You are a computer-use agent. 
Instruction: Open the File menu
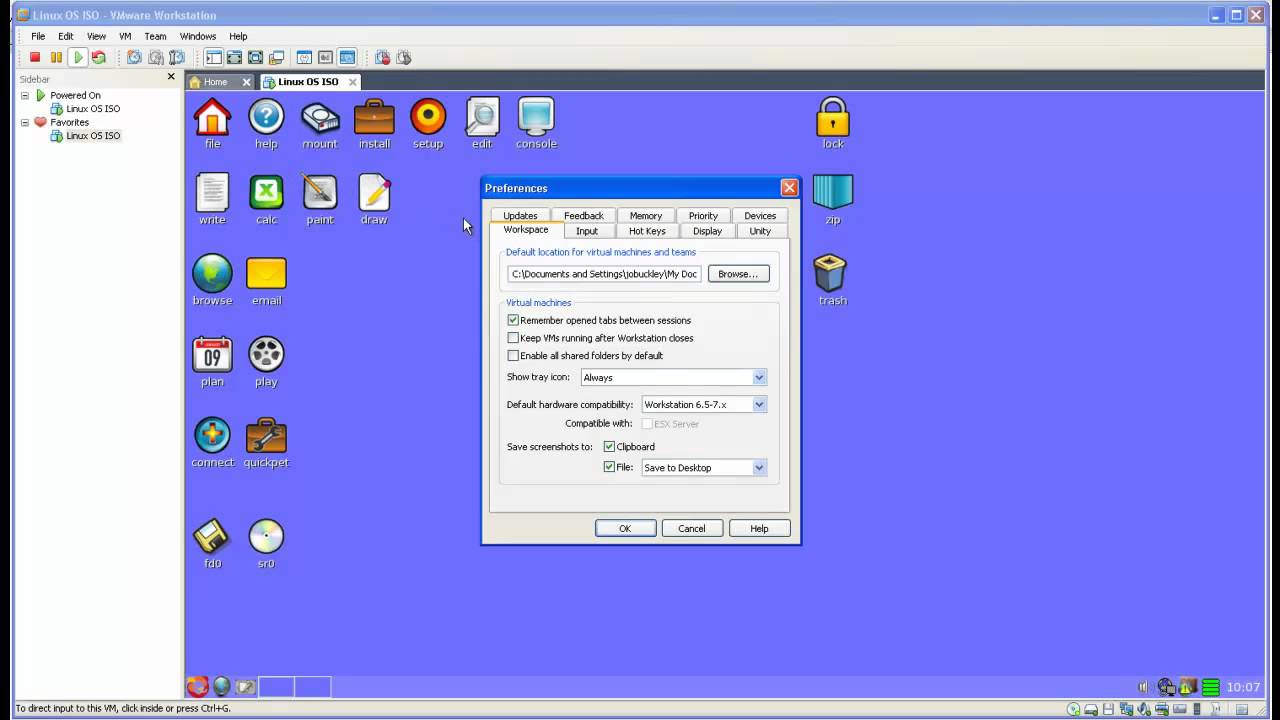click(x=38, y=36)
